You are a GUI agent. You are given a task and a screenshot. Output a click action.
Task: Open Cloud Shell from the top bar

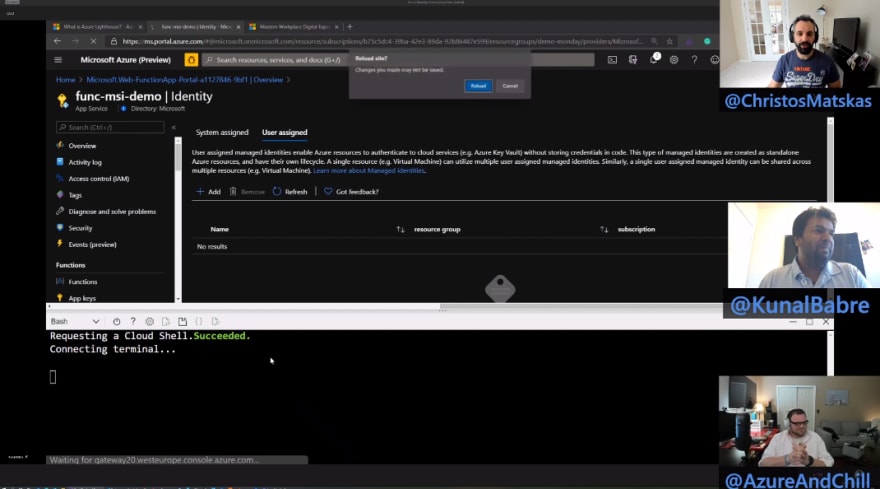[612, 60]
